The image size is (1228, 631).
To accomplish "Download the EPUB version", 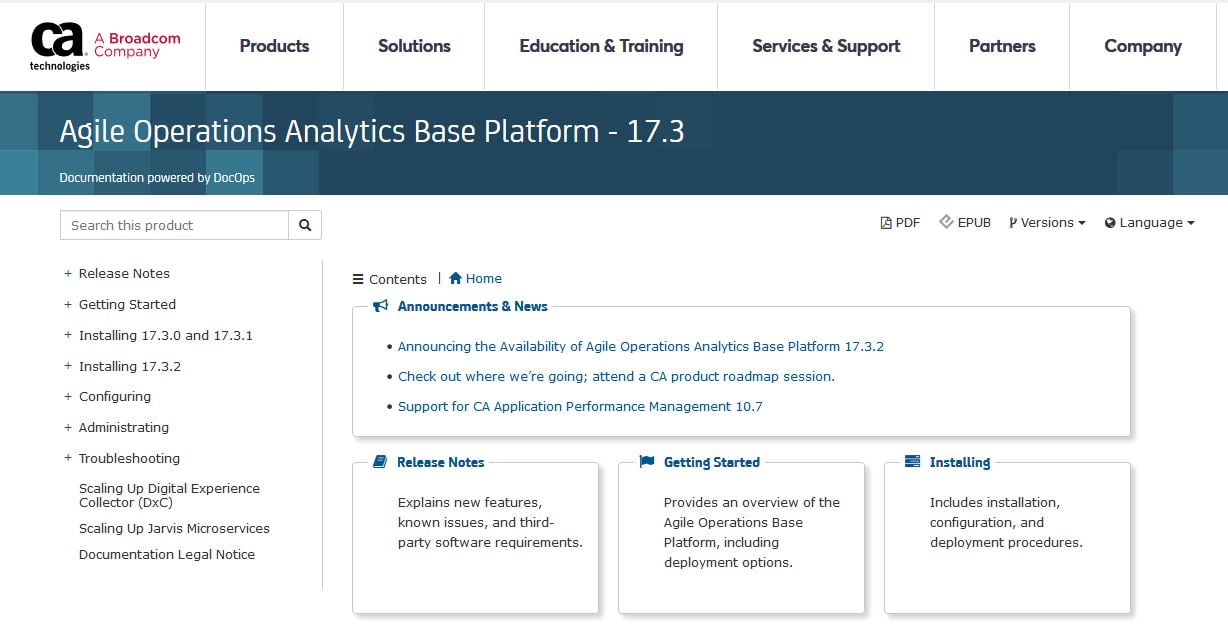I will coord(965,223).
